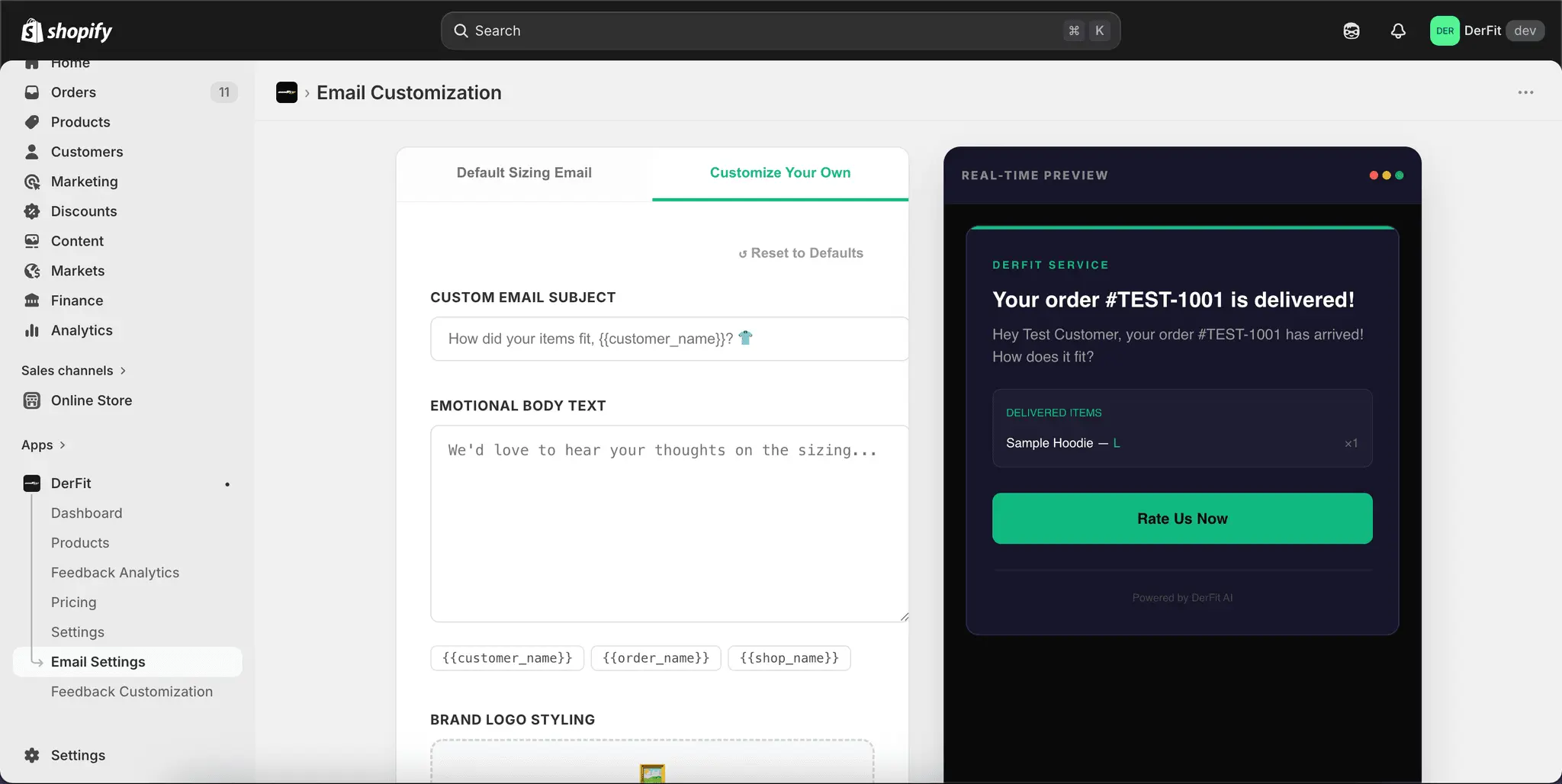The width and height of the screenshot is (1562, 784).
Task: Click the brand logo upload dropzone
Action: click(x=652, y=761)
